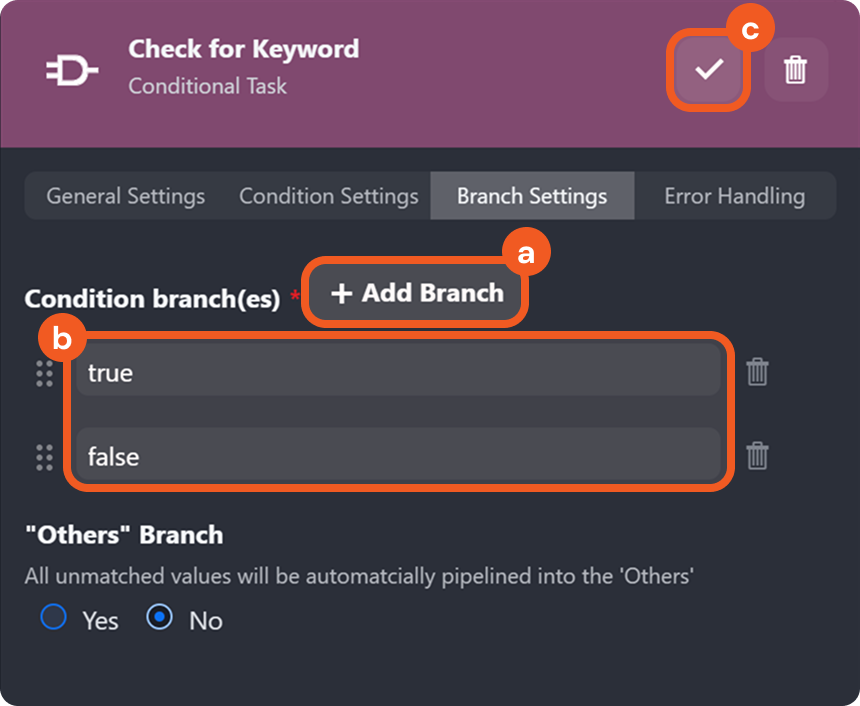
Task: Click the drag handle beside the true branch
Action: point(44,373)
